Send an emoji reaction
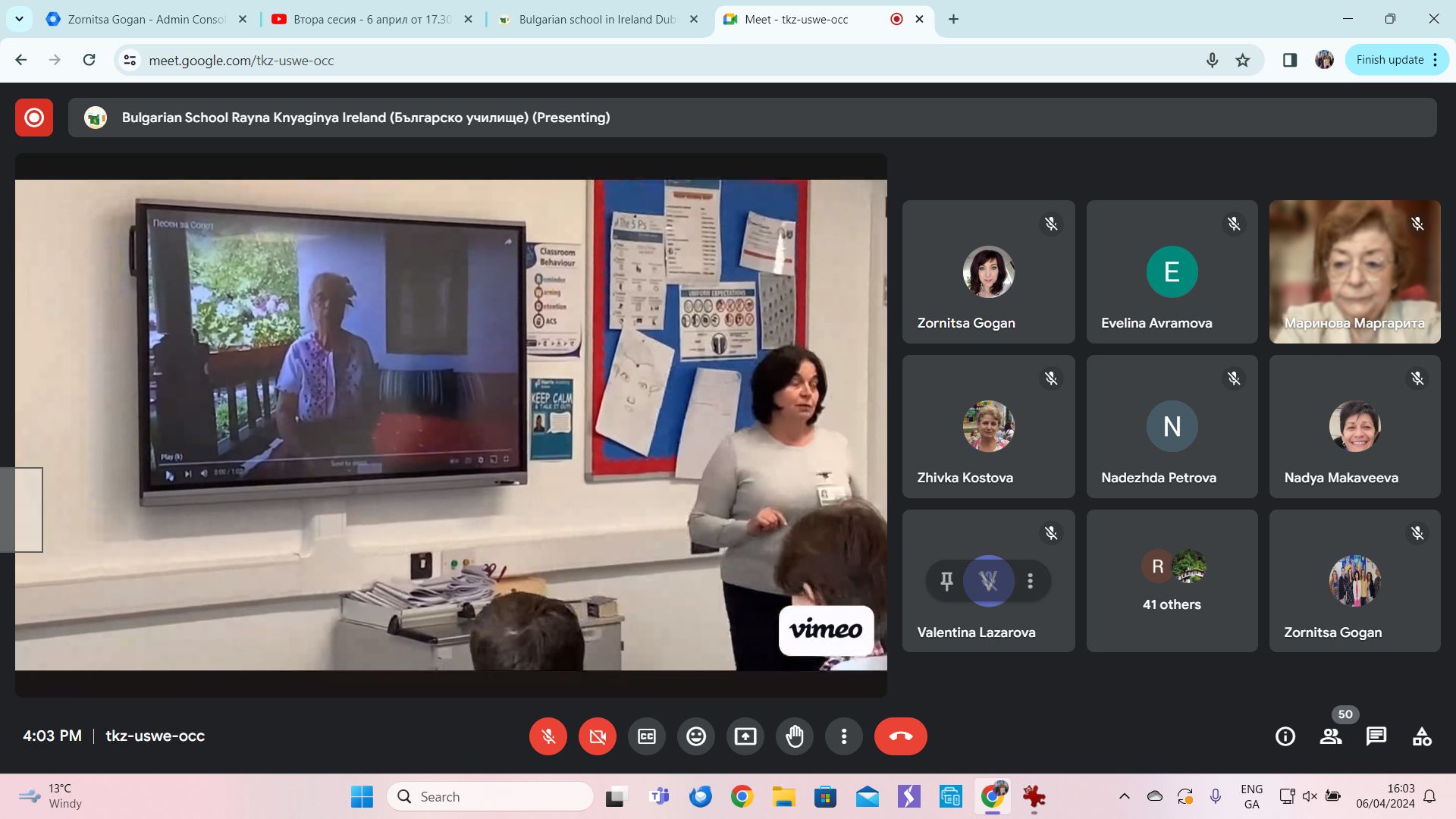The width and height of the screenshot is (1456, 819). coord(695,736)
